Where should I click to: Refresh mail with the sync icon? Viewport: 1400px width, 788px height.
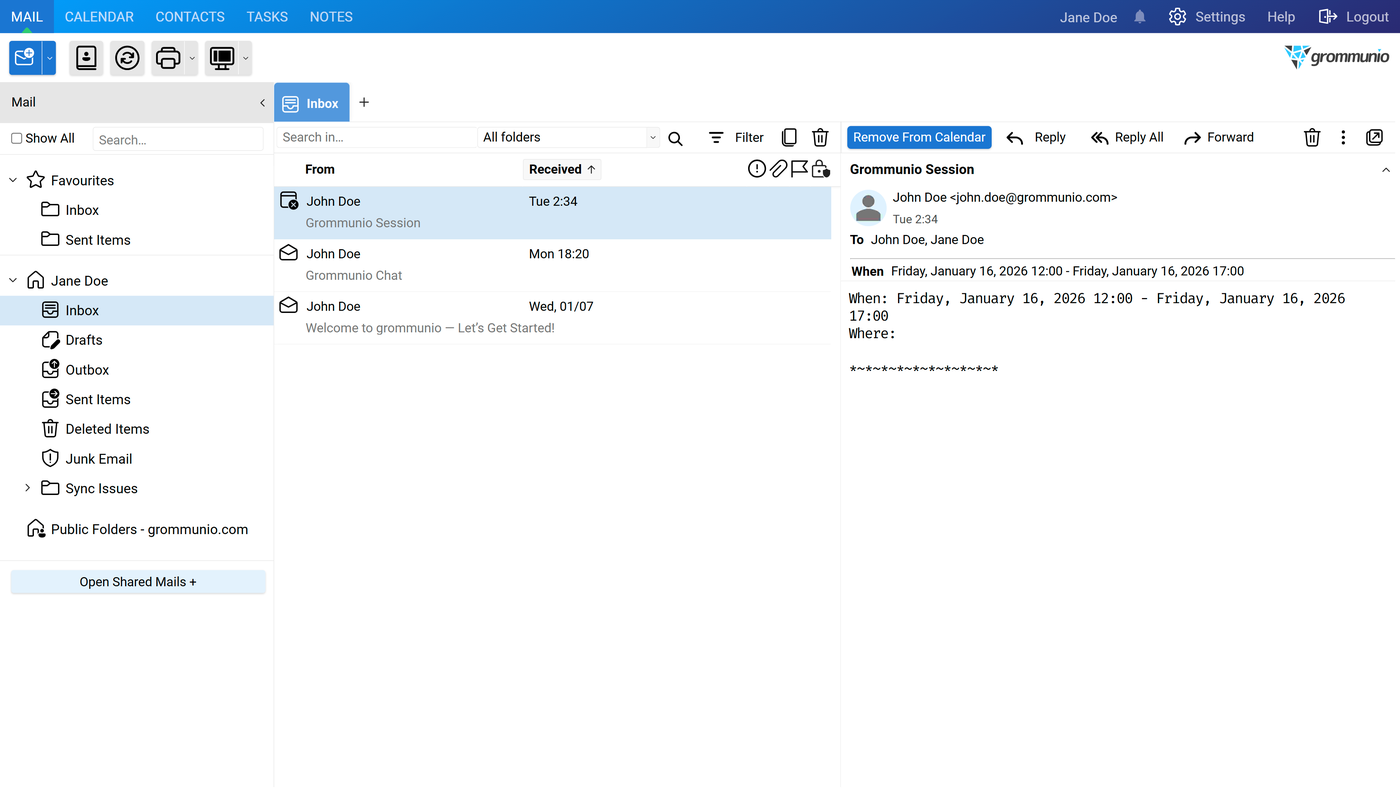coord(127,58)
